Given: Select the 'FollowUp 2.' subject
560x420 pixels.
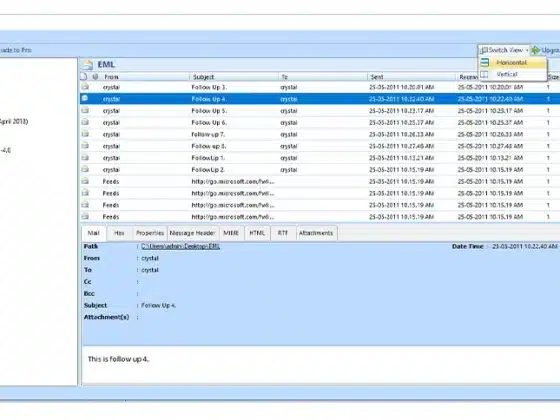Looking at the screenshot, I should (x=208, y=170).
